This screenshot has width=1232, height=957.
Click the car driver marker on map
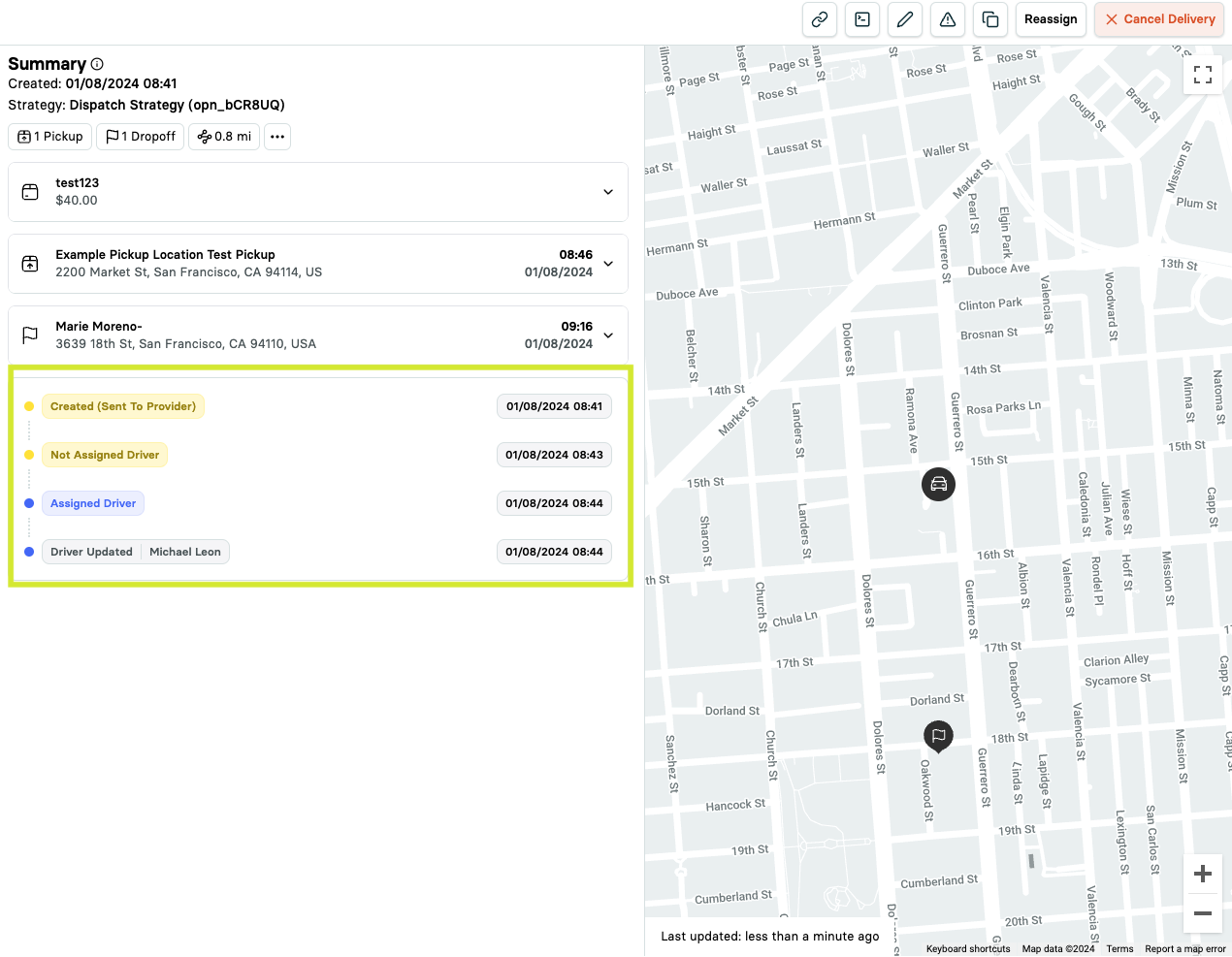938,484
